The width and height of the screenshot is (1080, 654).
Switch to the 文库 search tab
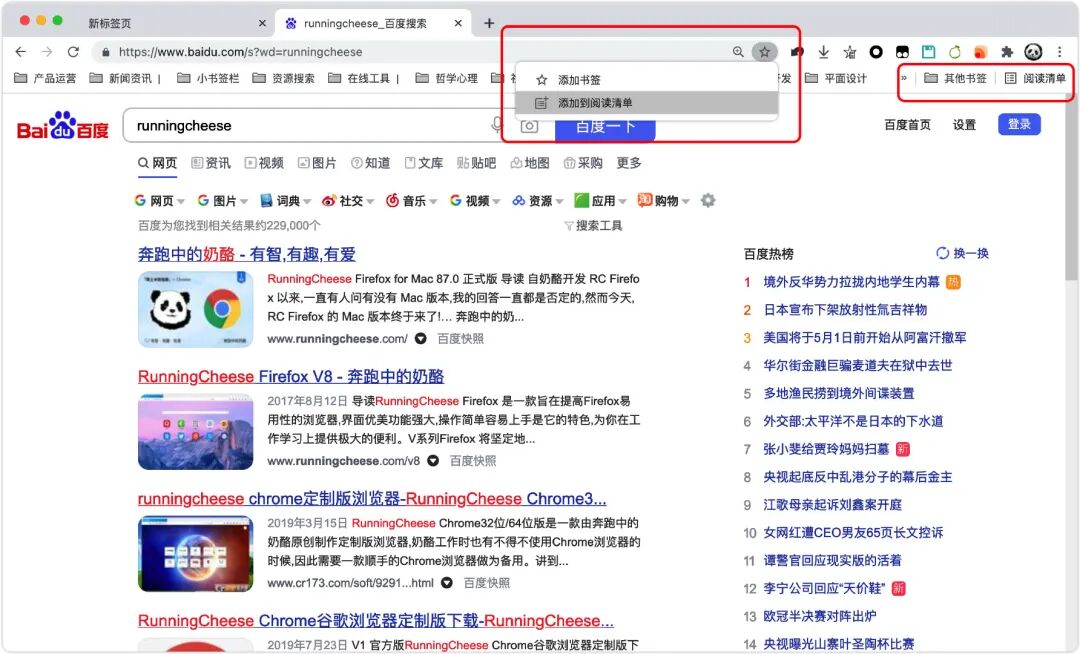coord(424,163)
